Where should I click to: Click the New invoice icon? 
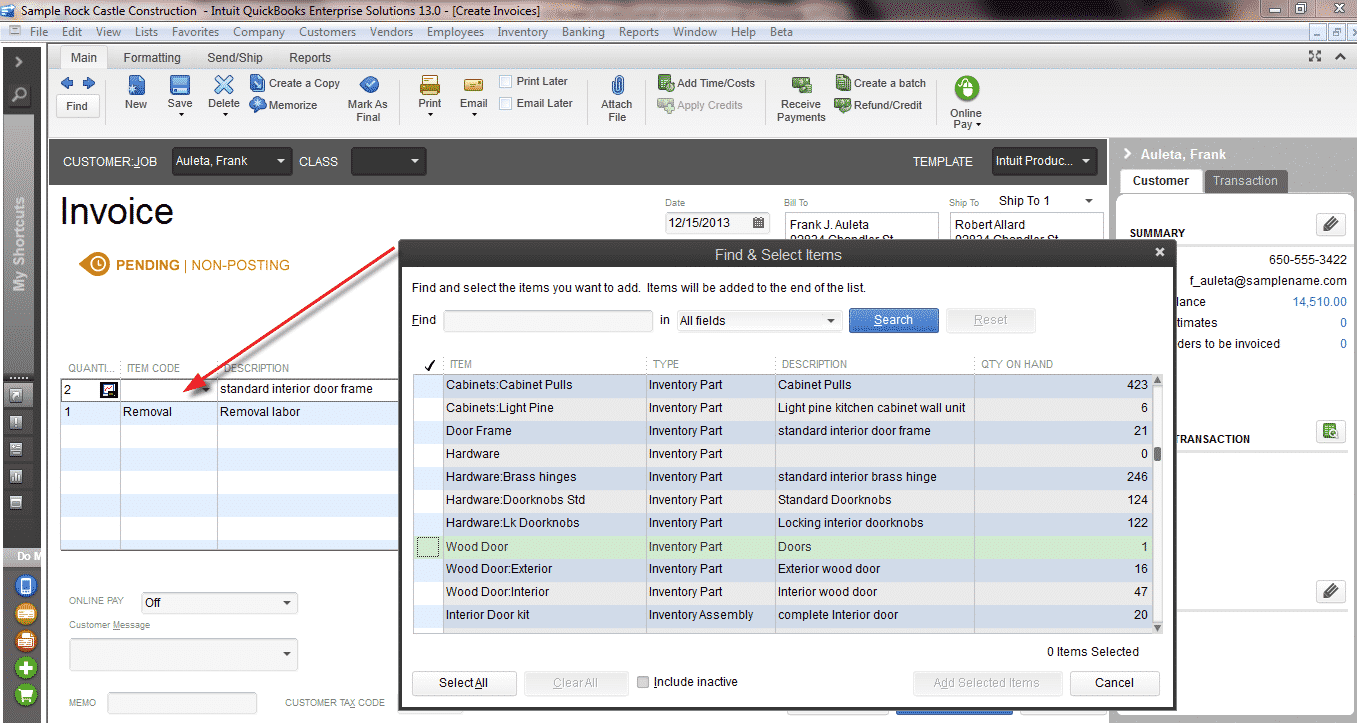pyautogui.click(x=136, y=85)
